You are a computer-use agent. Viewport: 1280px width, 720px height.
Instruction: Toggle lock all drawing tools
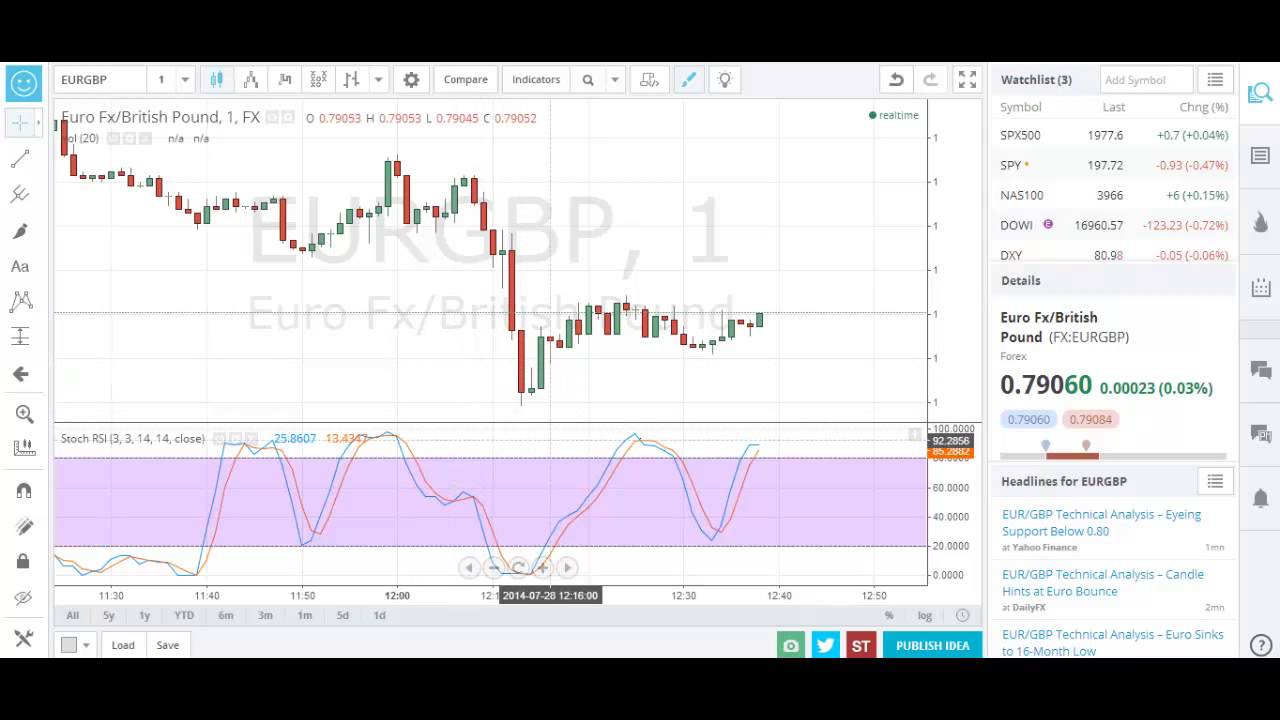point(24,562)
